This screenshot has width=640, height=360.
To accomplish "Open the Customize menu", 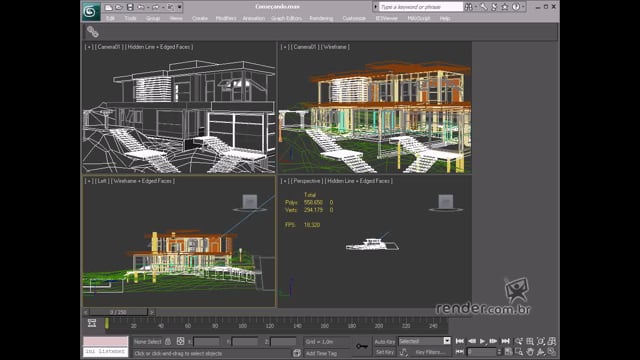I will (x=354, y=18).
